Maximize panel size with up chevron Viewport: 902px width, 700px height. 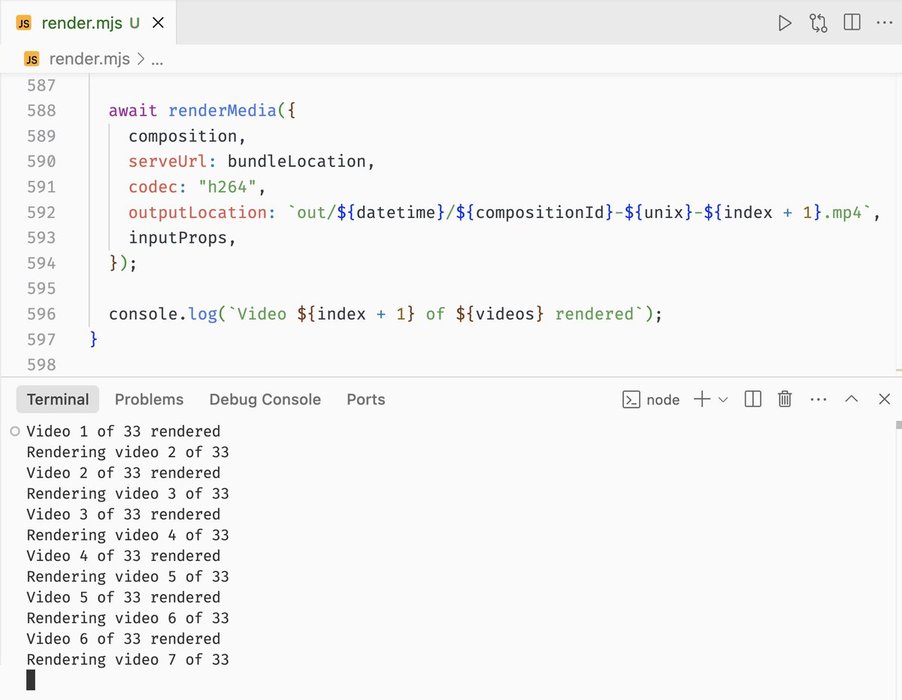point(851,399)
